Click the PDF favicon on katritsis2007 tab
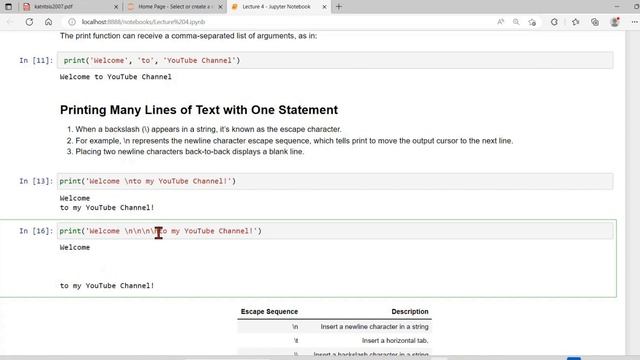The image size is (640, 360). 27,7
